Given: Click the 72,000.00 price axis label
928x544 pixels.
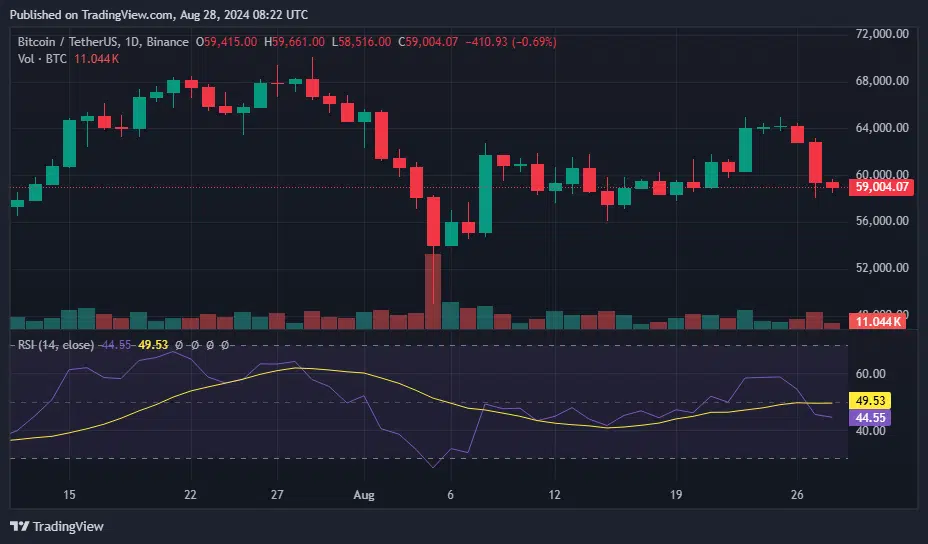Looking at the screenshot, I should (x=882, y=34).
